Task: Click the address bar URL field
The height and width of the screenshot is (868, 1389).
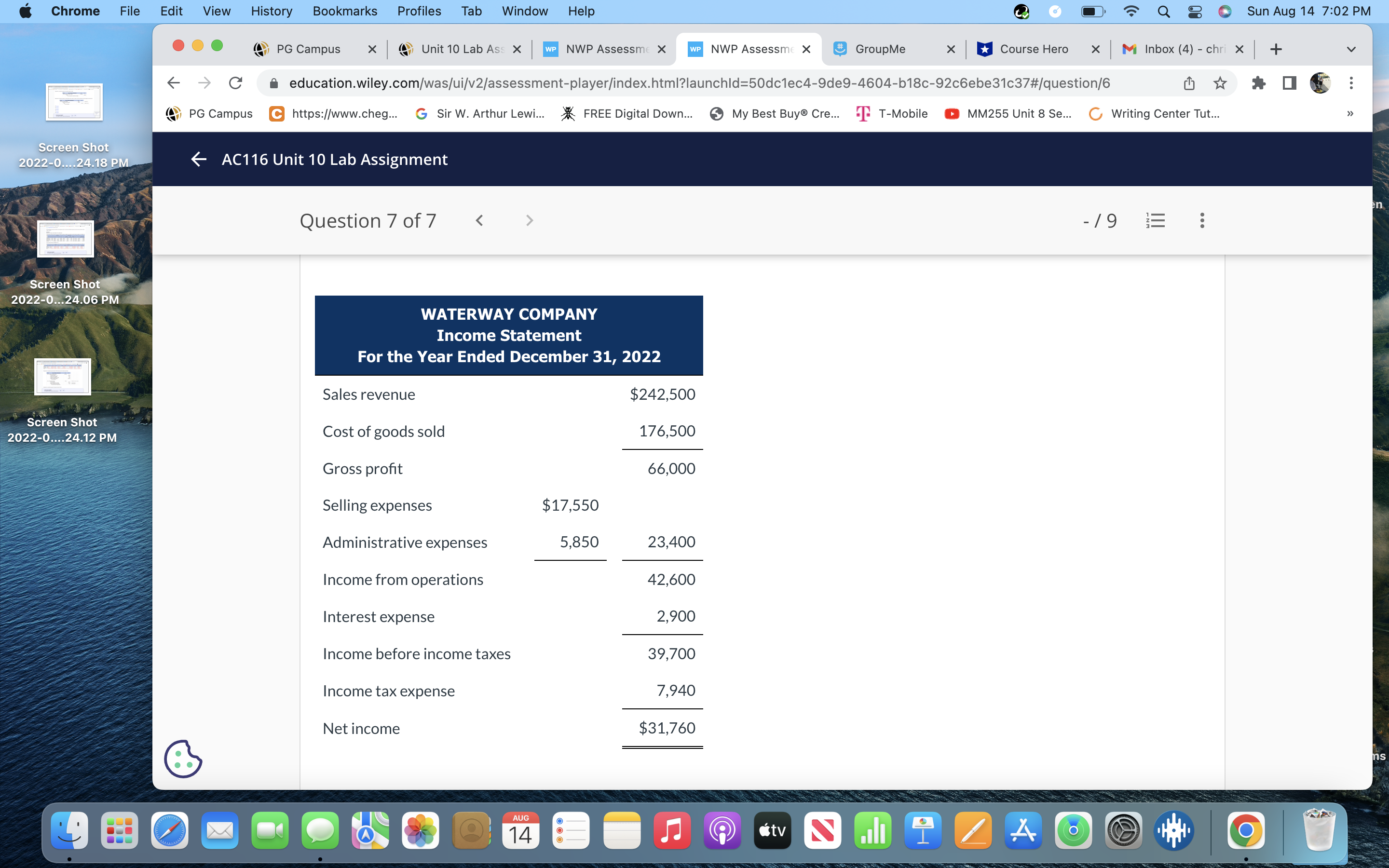Action: click(x=699, y=83)
